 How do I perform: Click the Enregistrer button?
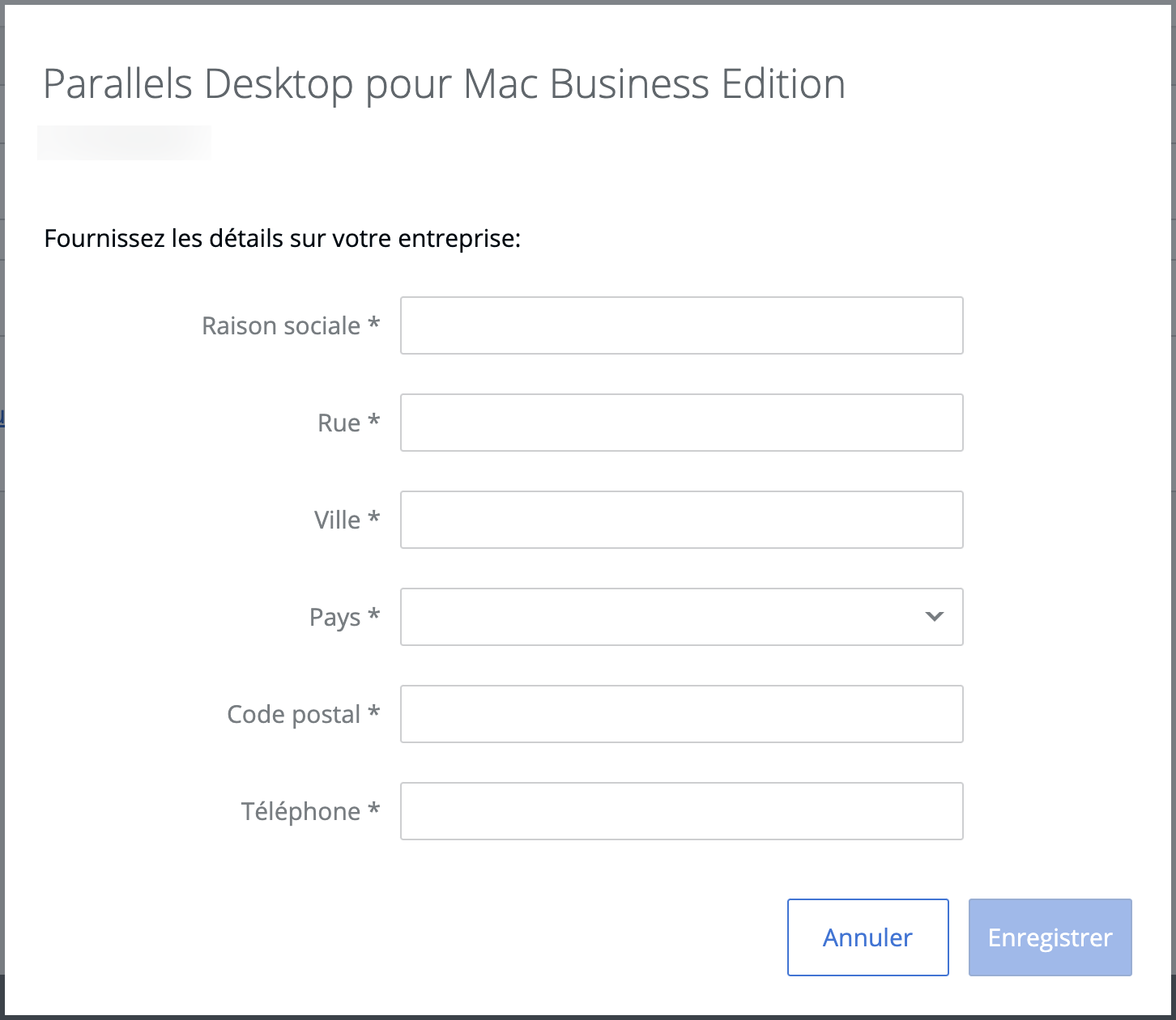(x=1050, y=937)
